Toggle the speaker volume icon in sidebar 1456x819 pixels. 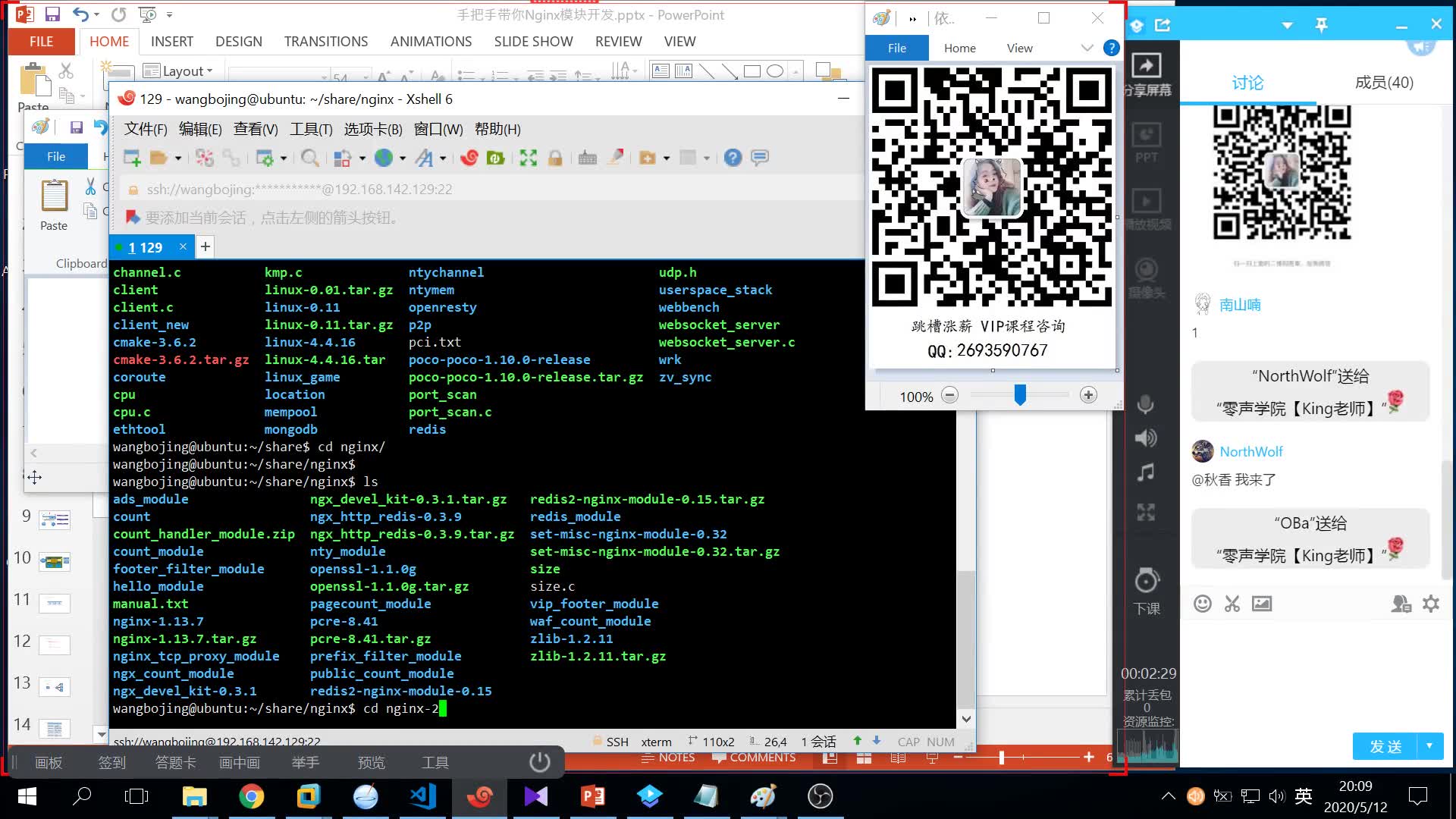click(x=1146, y=438)
